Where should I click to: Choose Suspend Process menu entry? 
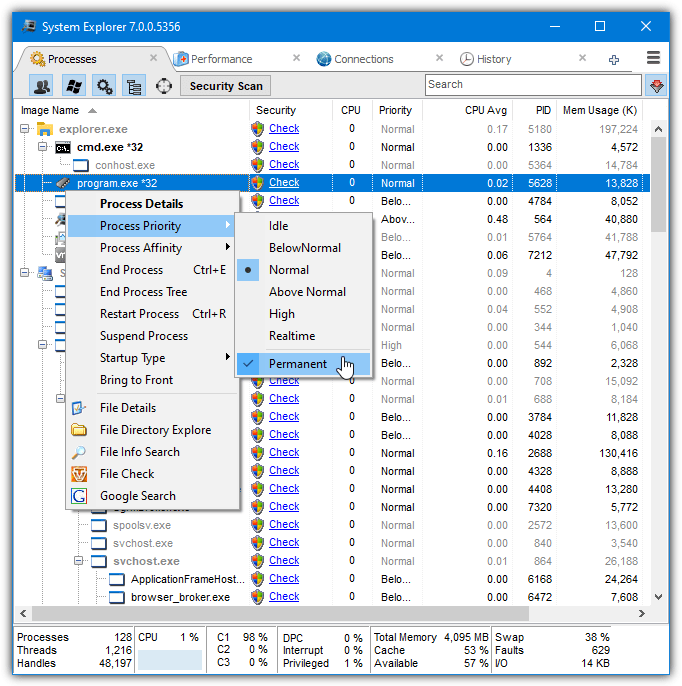pyautogui.click(x=151, y=336)
